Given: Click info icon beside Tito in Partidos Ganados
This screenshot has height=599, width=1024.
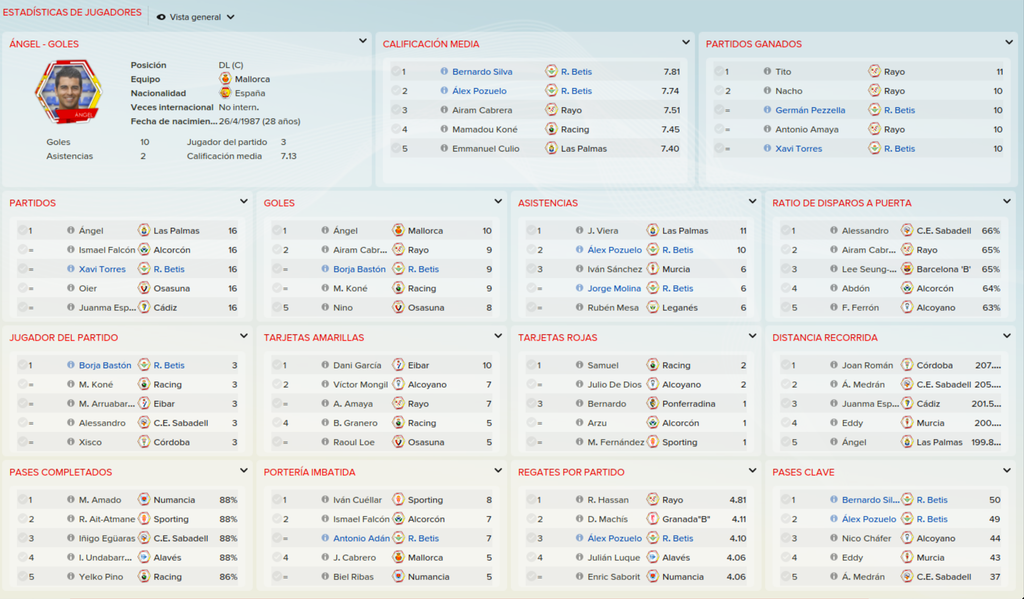Looking at the screenshot, I should point(767,72).
